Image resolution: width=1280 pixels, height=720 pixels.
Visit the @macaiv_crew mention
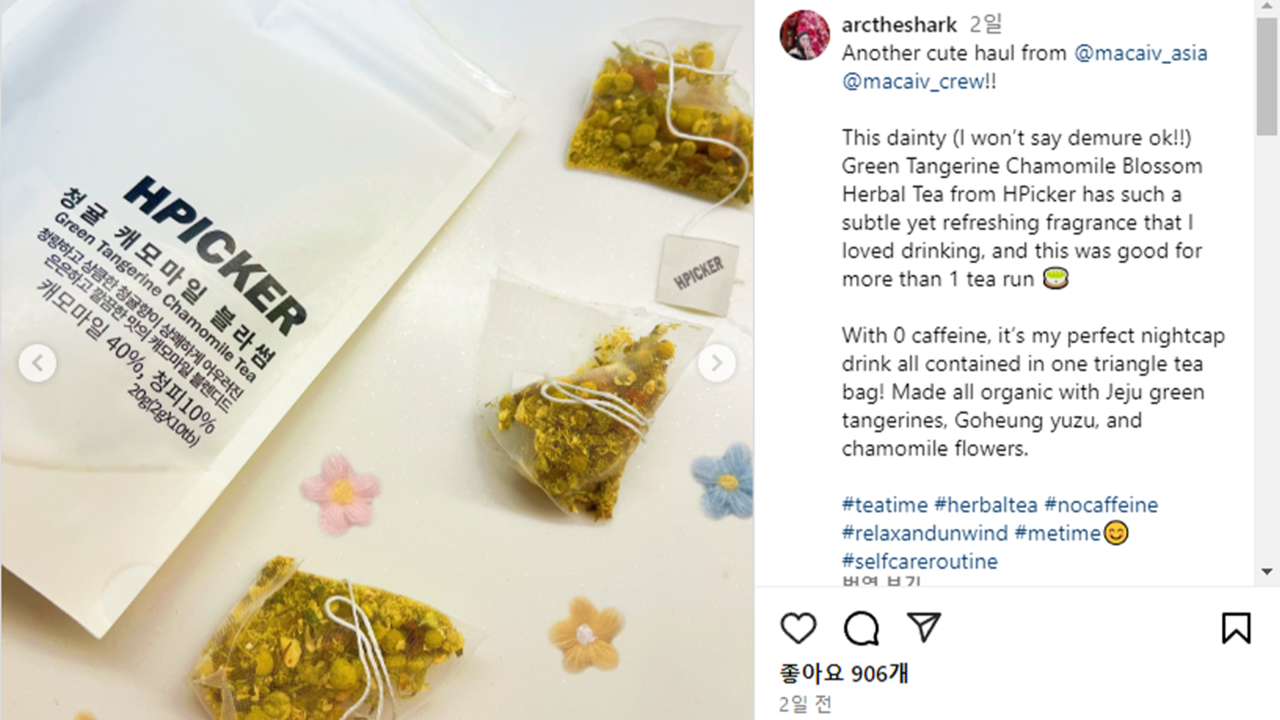[913, 81]
